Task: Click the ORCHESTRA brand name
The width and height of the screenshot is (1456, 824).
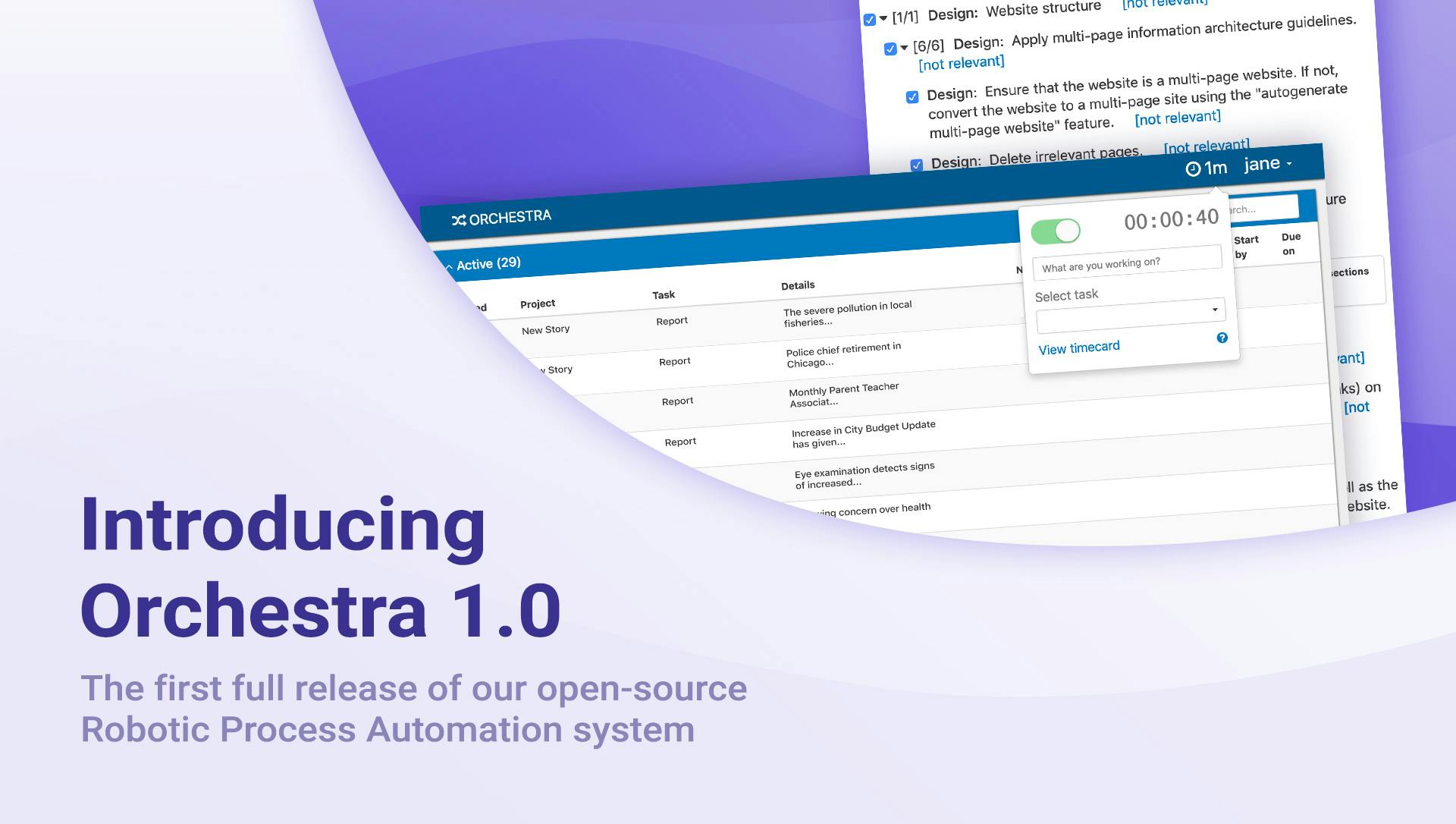Action: (510, 218)
